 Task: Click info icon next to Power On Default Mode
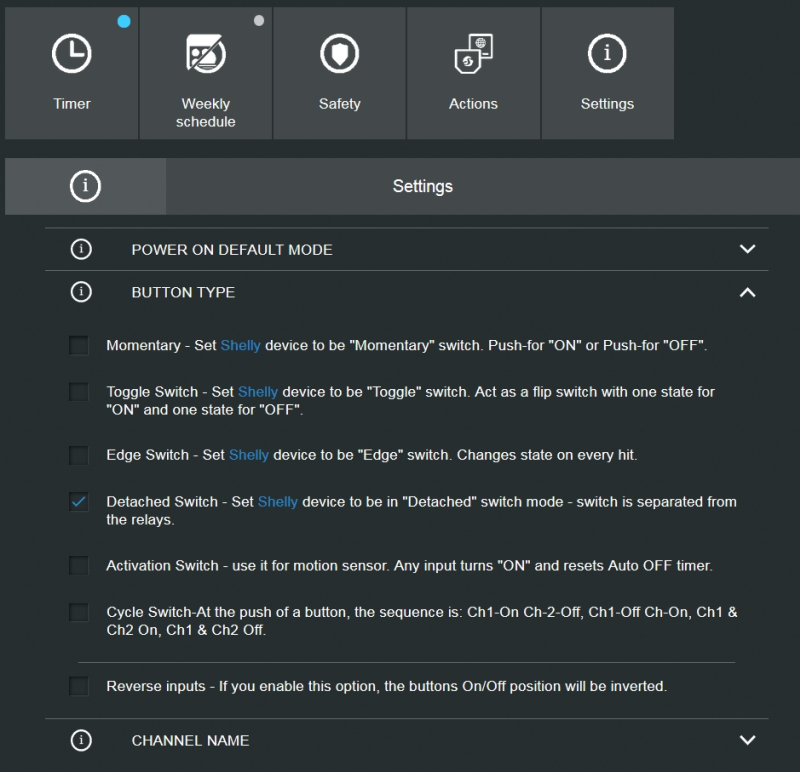[81, 249]
